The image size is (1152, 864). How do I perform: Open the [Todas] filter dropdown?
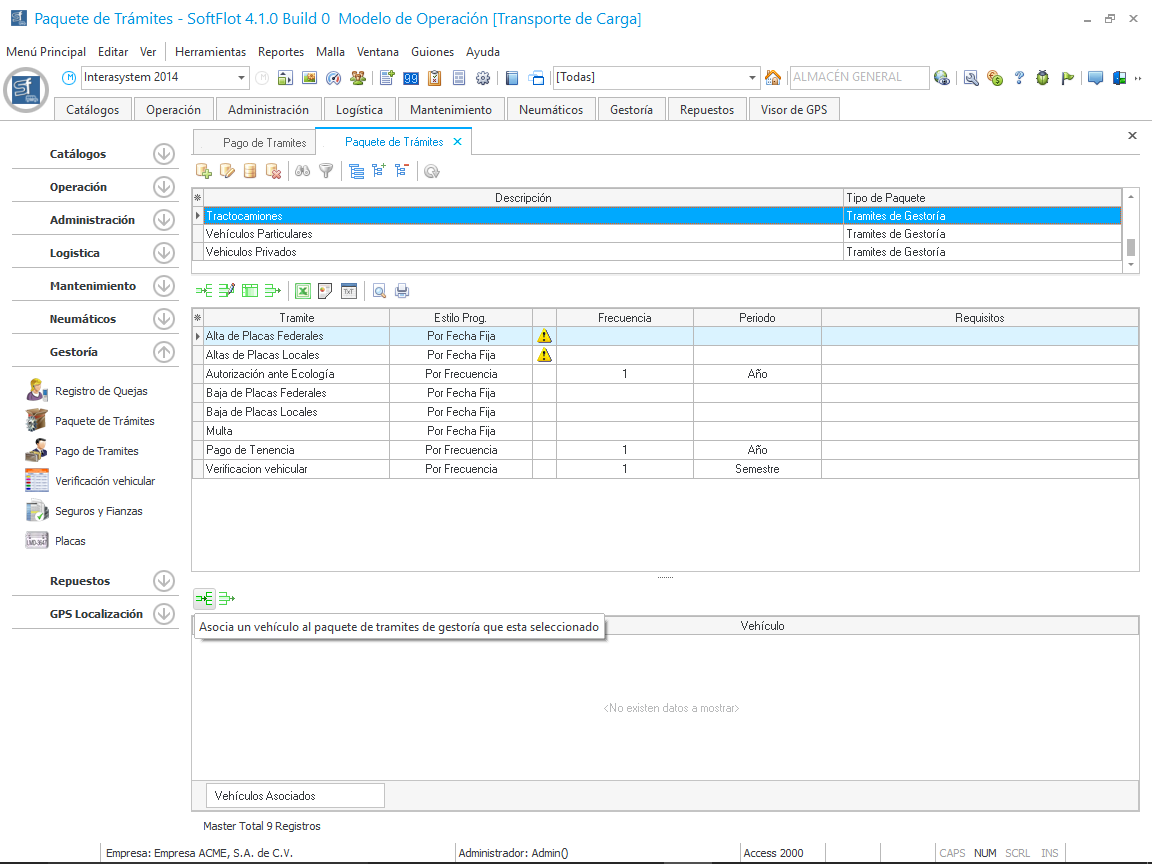point(753,78)
